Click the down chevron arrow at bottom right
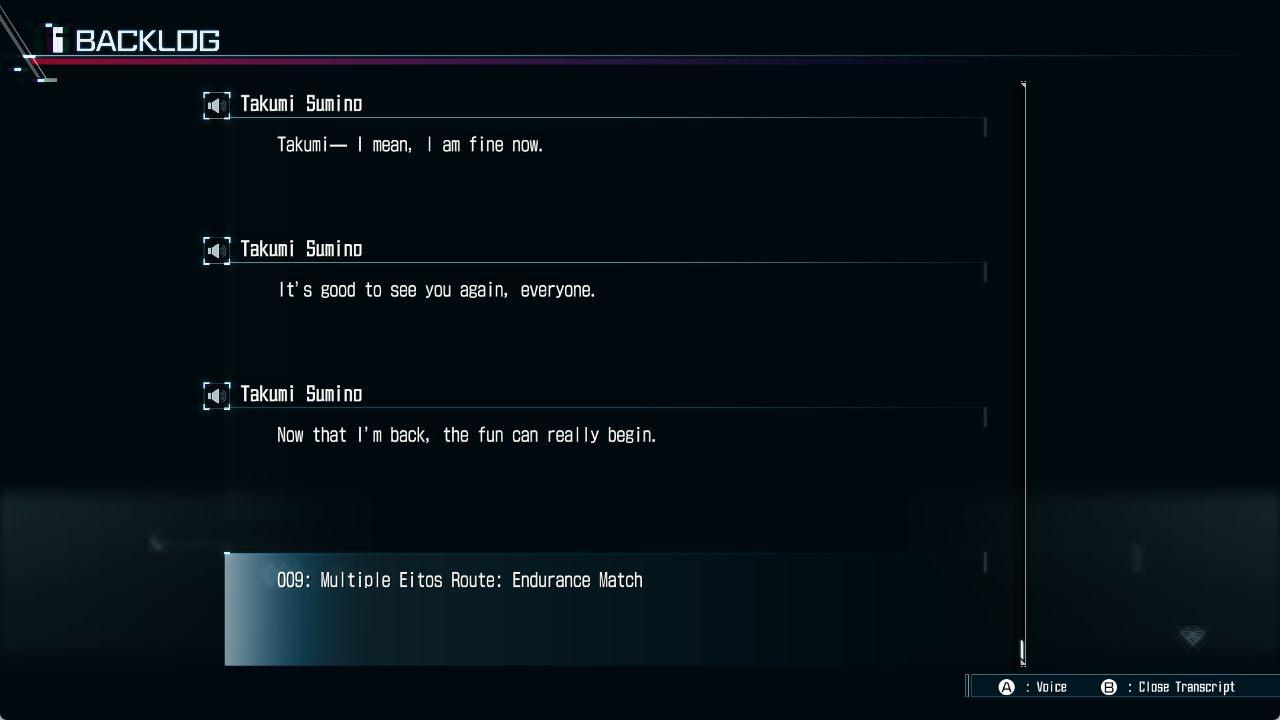1280x720 pixels. [x=1192, y=636]
